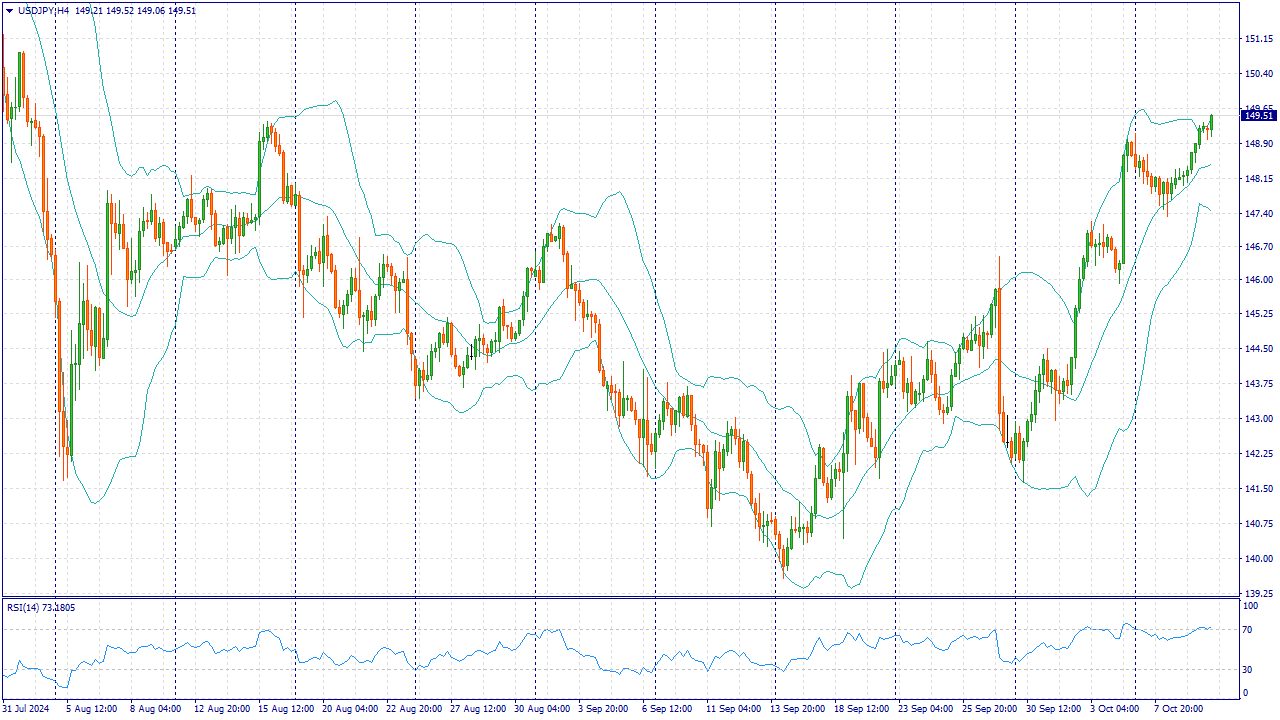Screen dimensions: 1280x720
Task: Select the 8 Aug 04:00 time label
Action: point(155,709)
